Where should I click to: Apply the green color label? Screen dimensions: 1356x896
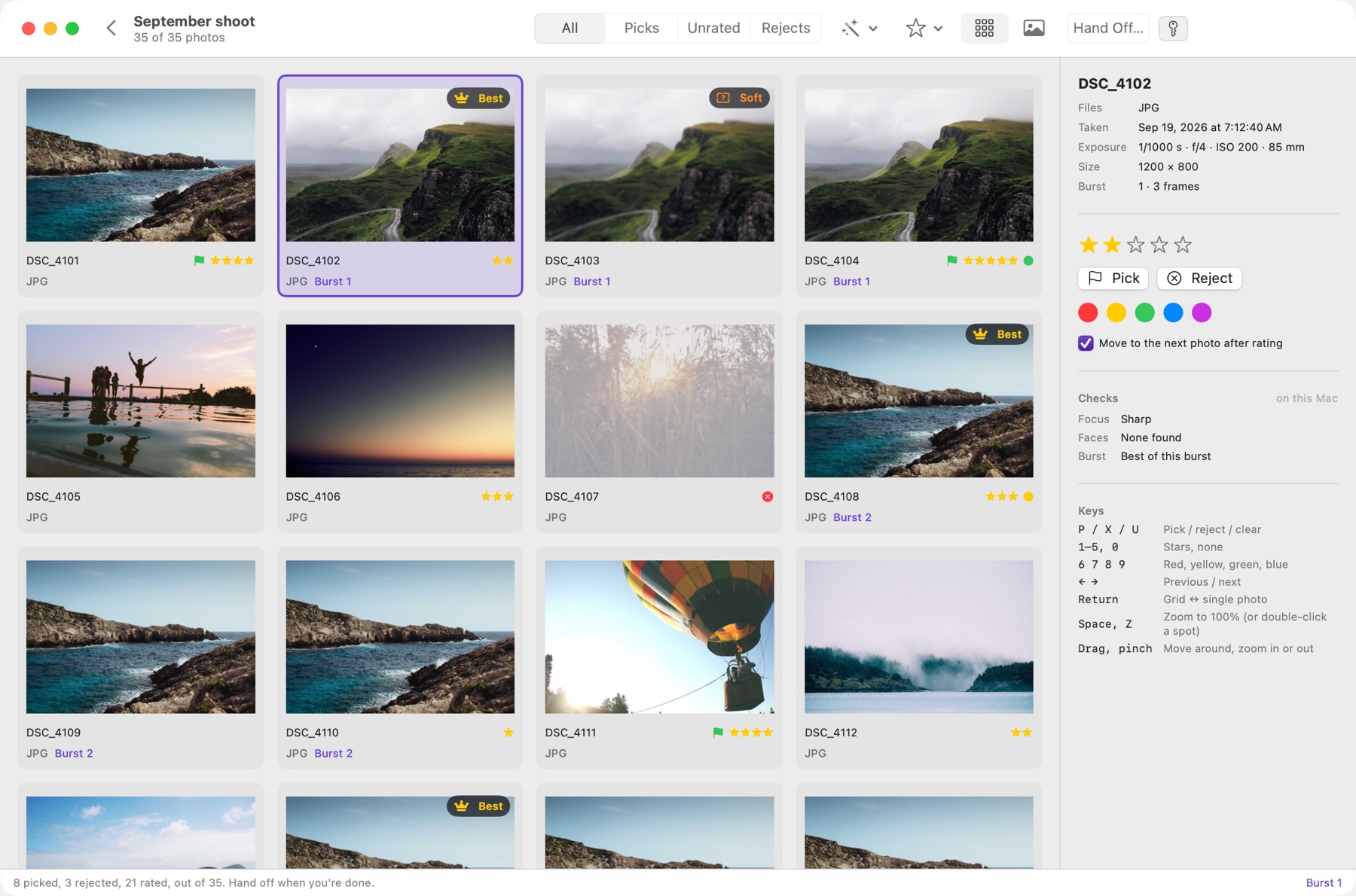click(1144, 312)
